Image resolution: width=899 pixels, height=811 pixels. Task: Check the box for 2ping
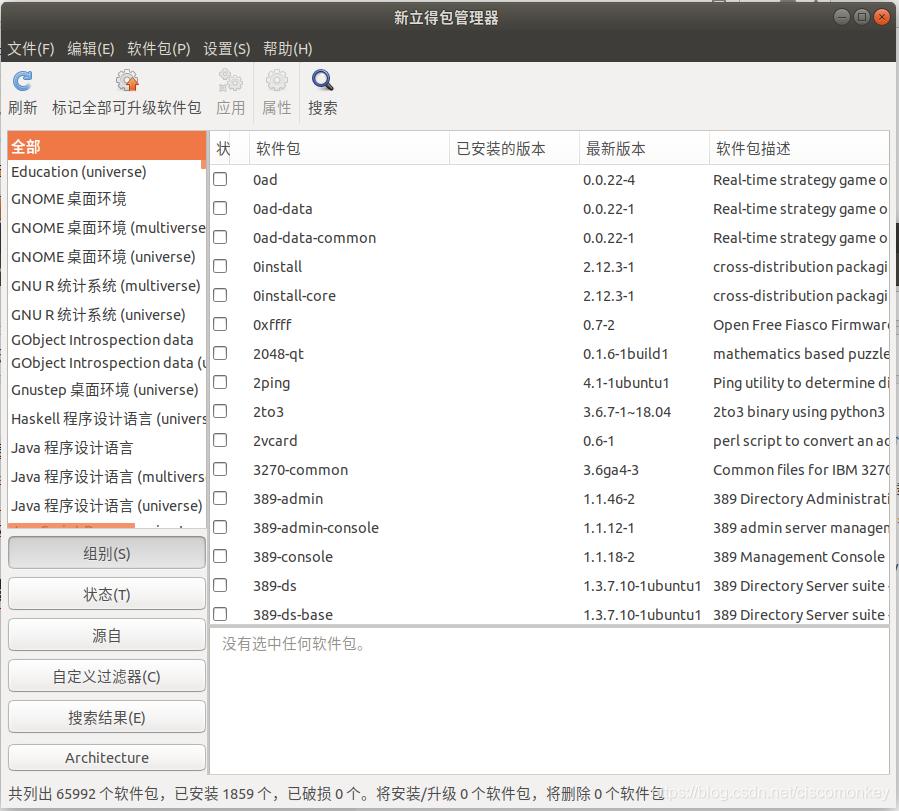[220, 382]
